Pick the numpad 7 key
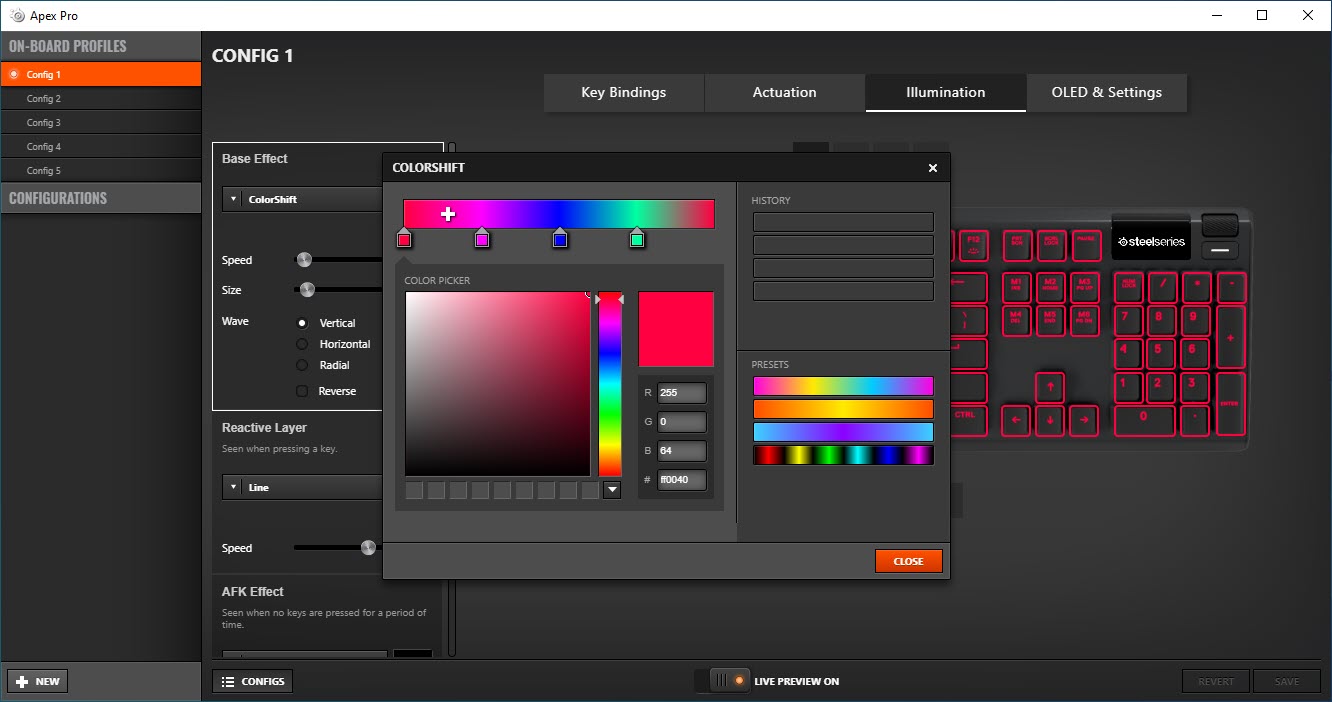1332x702 pixels. click(x=1127, y=320)
